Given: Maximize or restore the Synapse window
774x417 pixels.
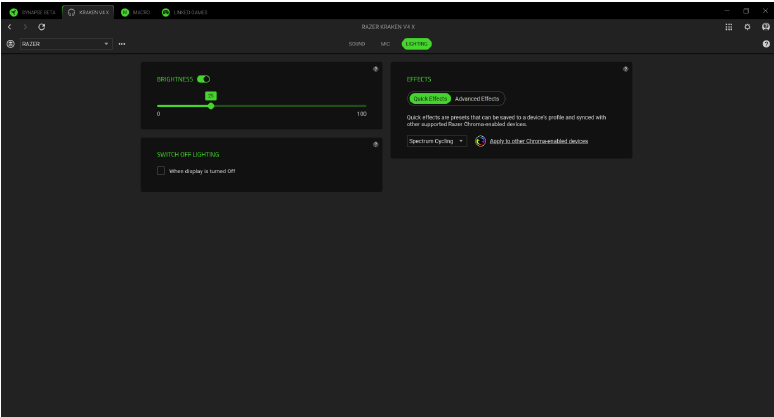Looking at the screenshot, I should (746, 10).
